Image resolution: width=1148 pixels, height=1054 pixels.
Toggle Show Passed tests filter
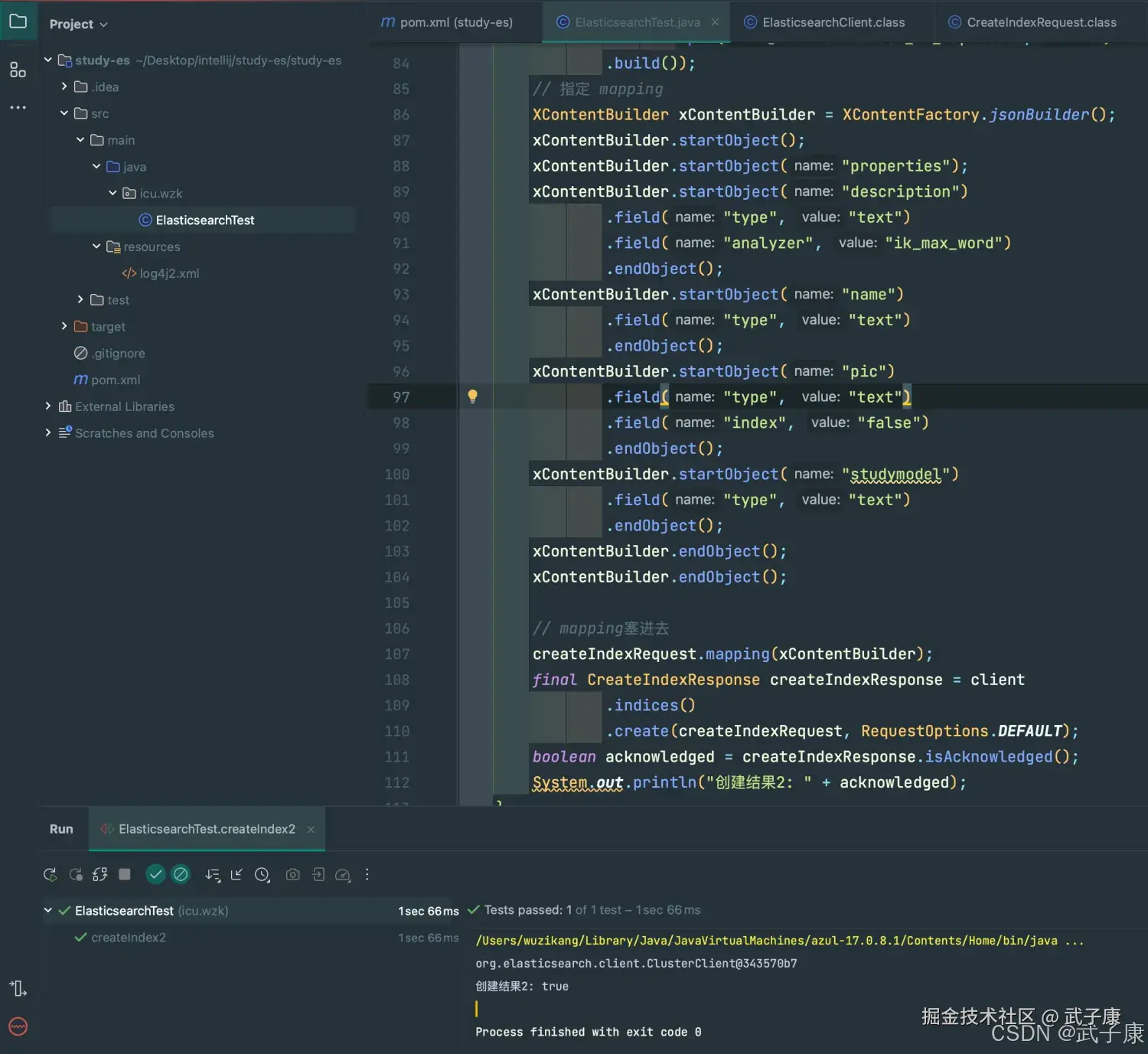(155, 874)
